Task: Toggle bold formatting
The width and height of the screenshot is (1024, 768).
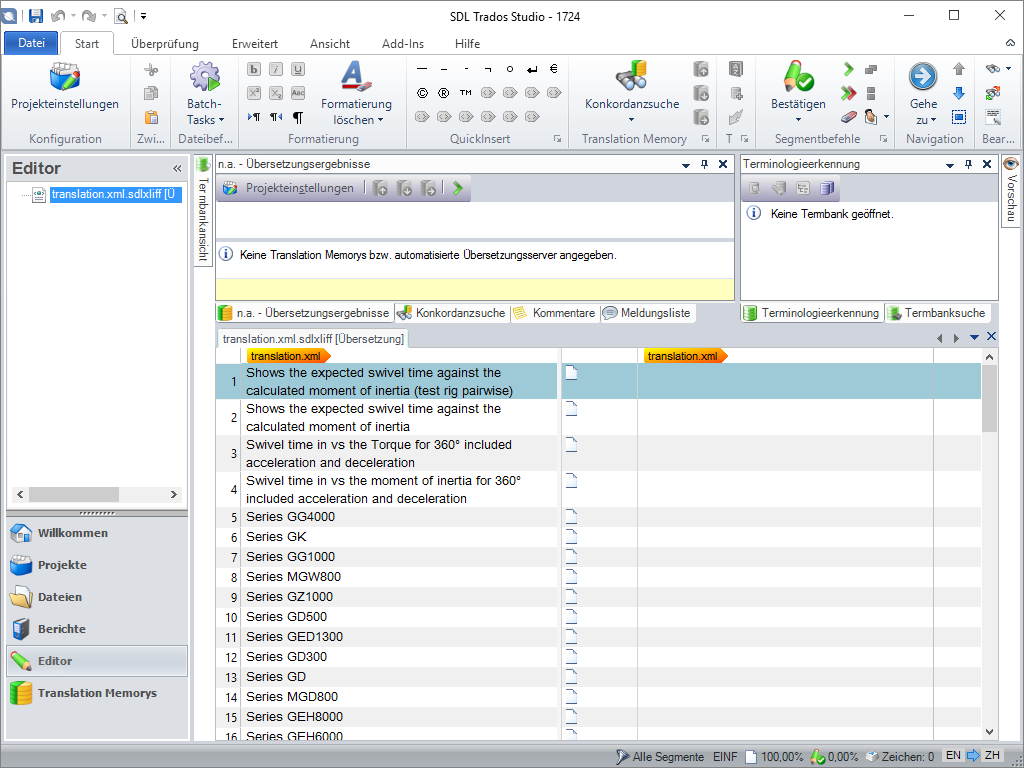Action: point(254,69)
